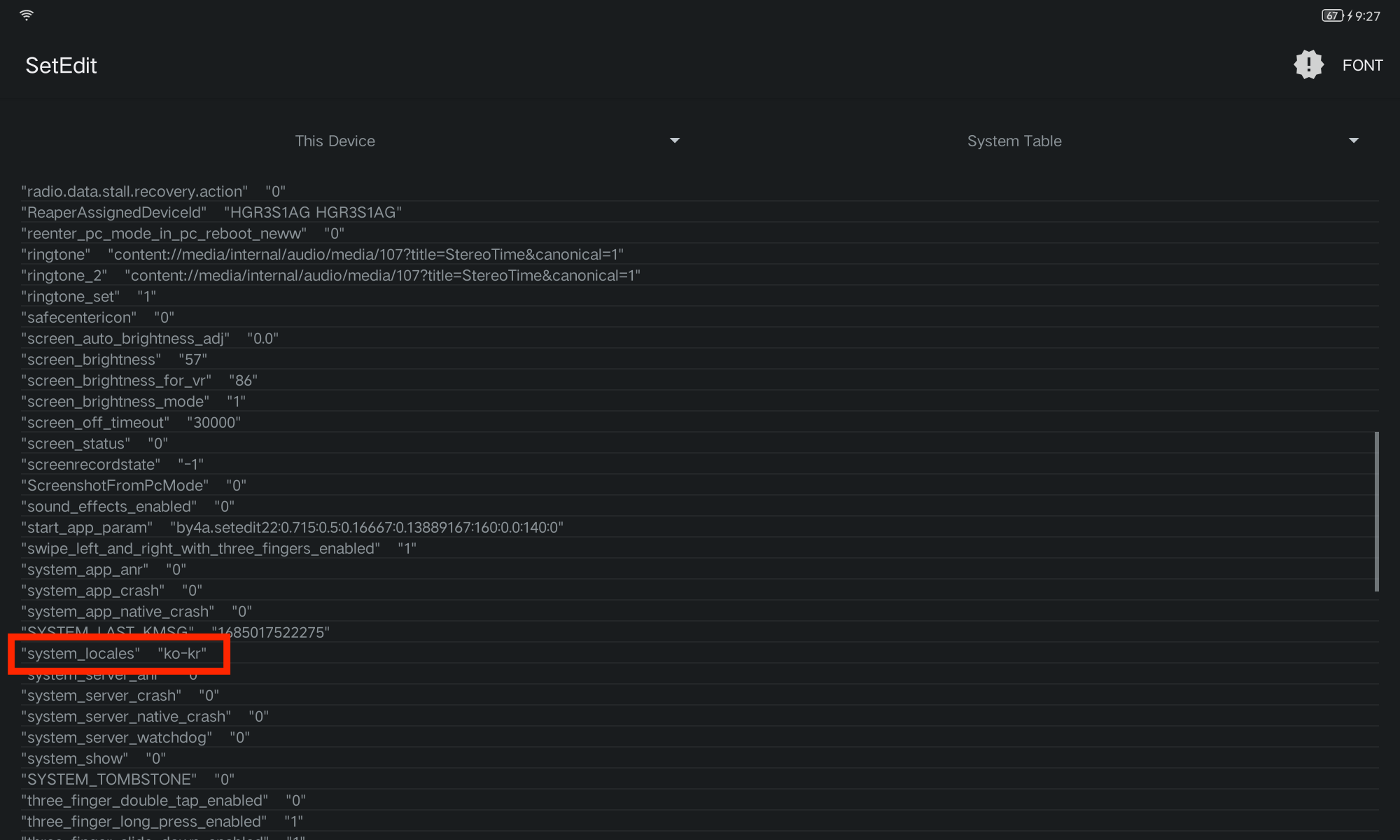Tap the battery indicator icon
Screen dimensions: 1400x840
tap(1331, 15)
